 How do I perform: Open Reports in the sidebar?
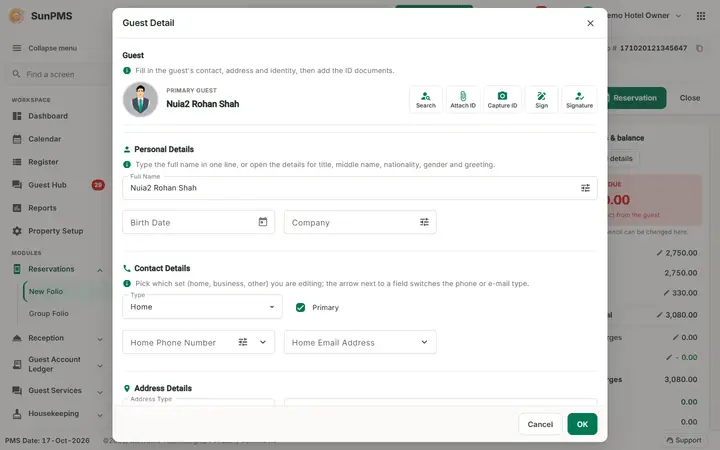[x=42, y=208]
